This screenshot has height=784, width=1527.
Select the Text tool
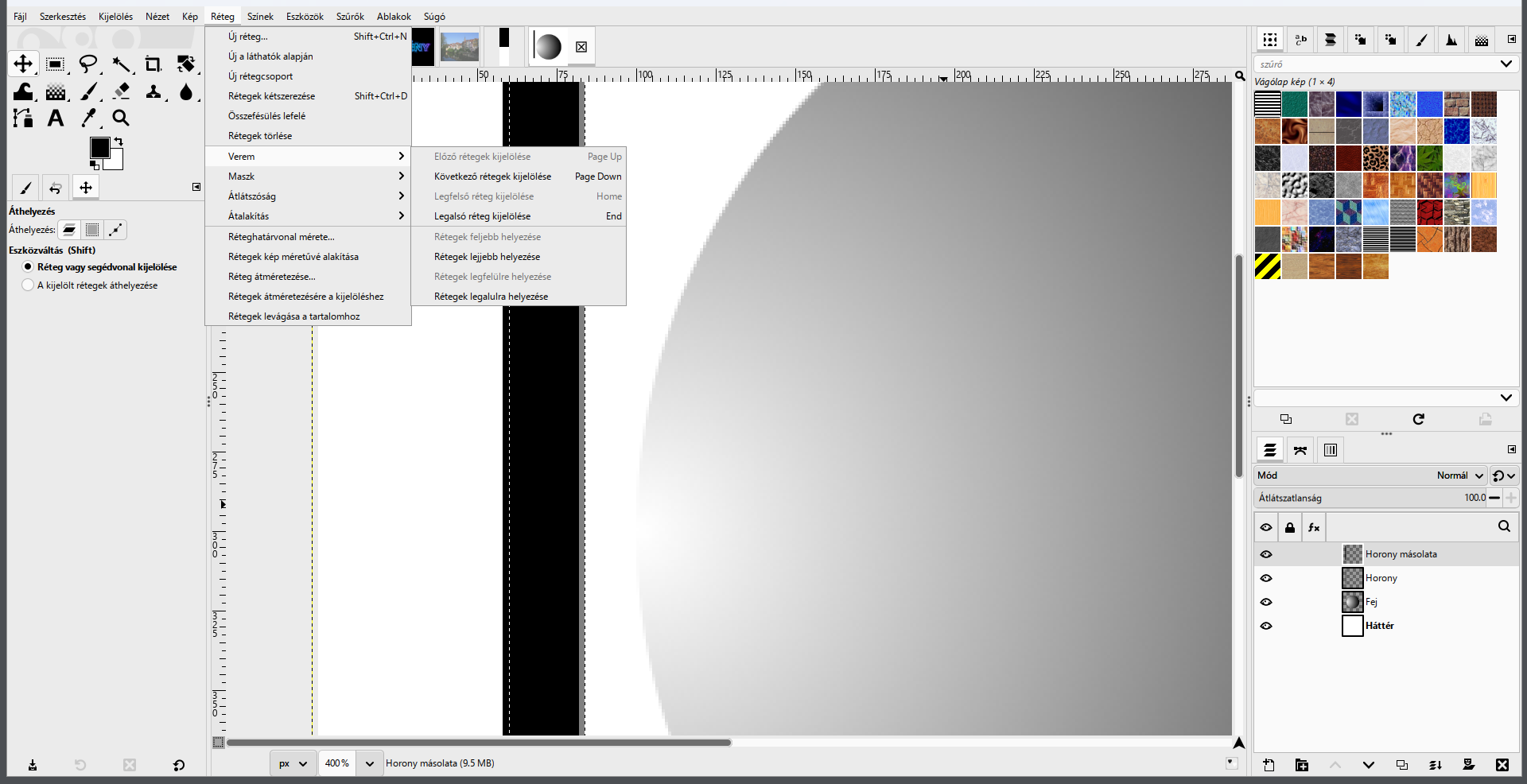56,118
